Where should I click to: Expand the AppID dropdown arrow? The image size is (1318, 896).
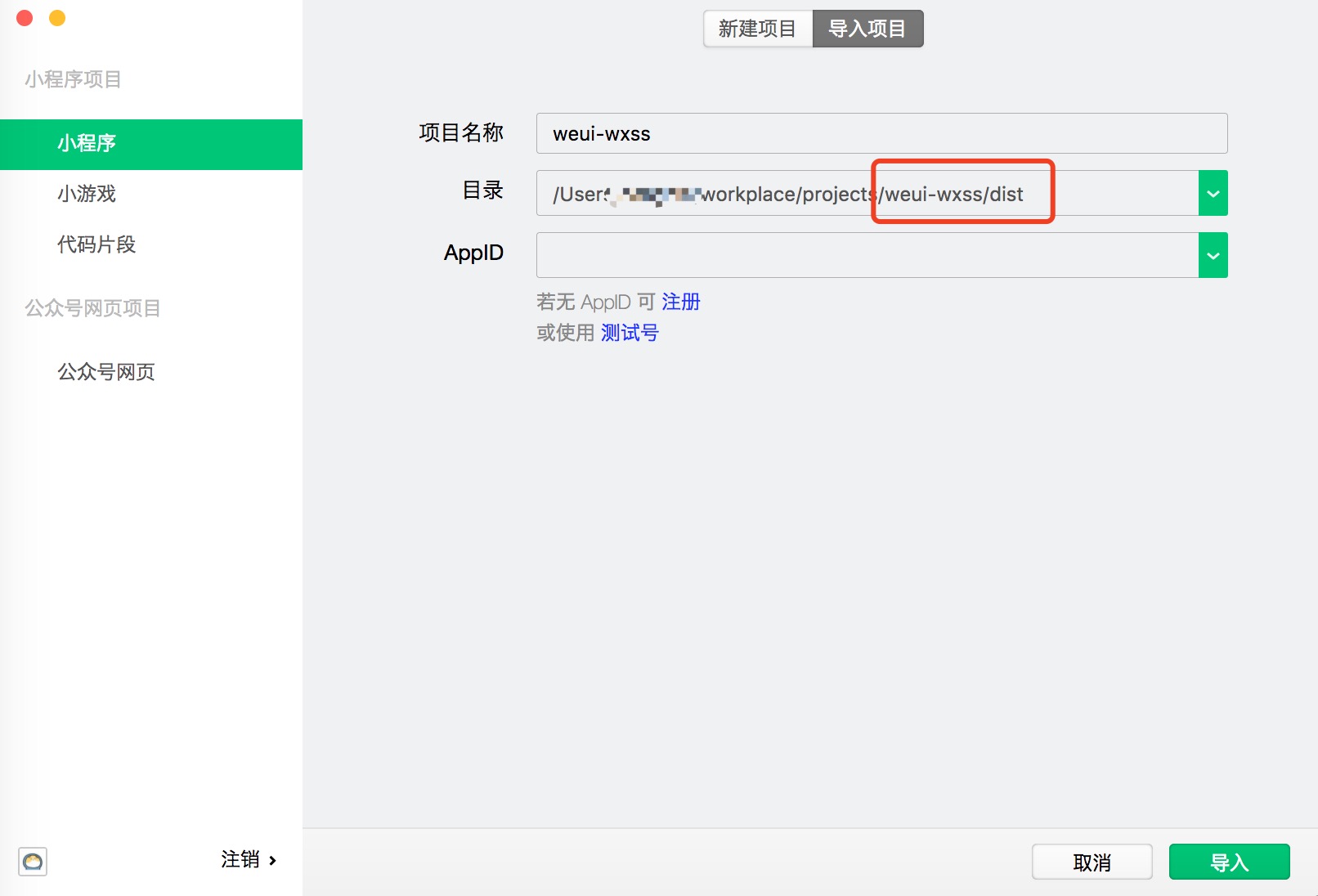pyautogui.click(x=1213, y=255)
